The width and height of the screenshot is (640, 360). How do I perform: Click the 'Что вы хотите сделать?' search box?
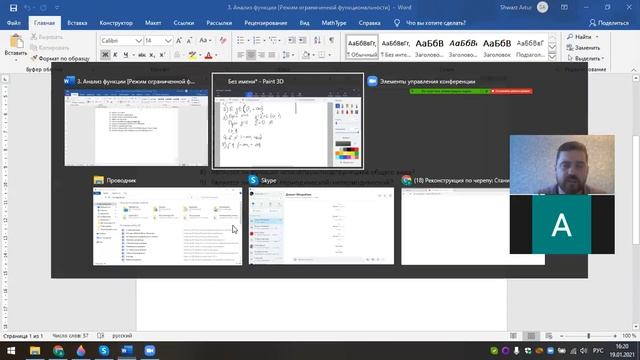tap(436, 23)
